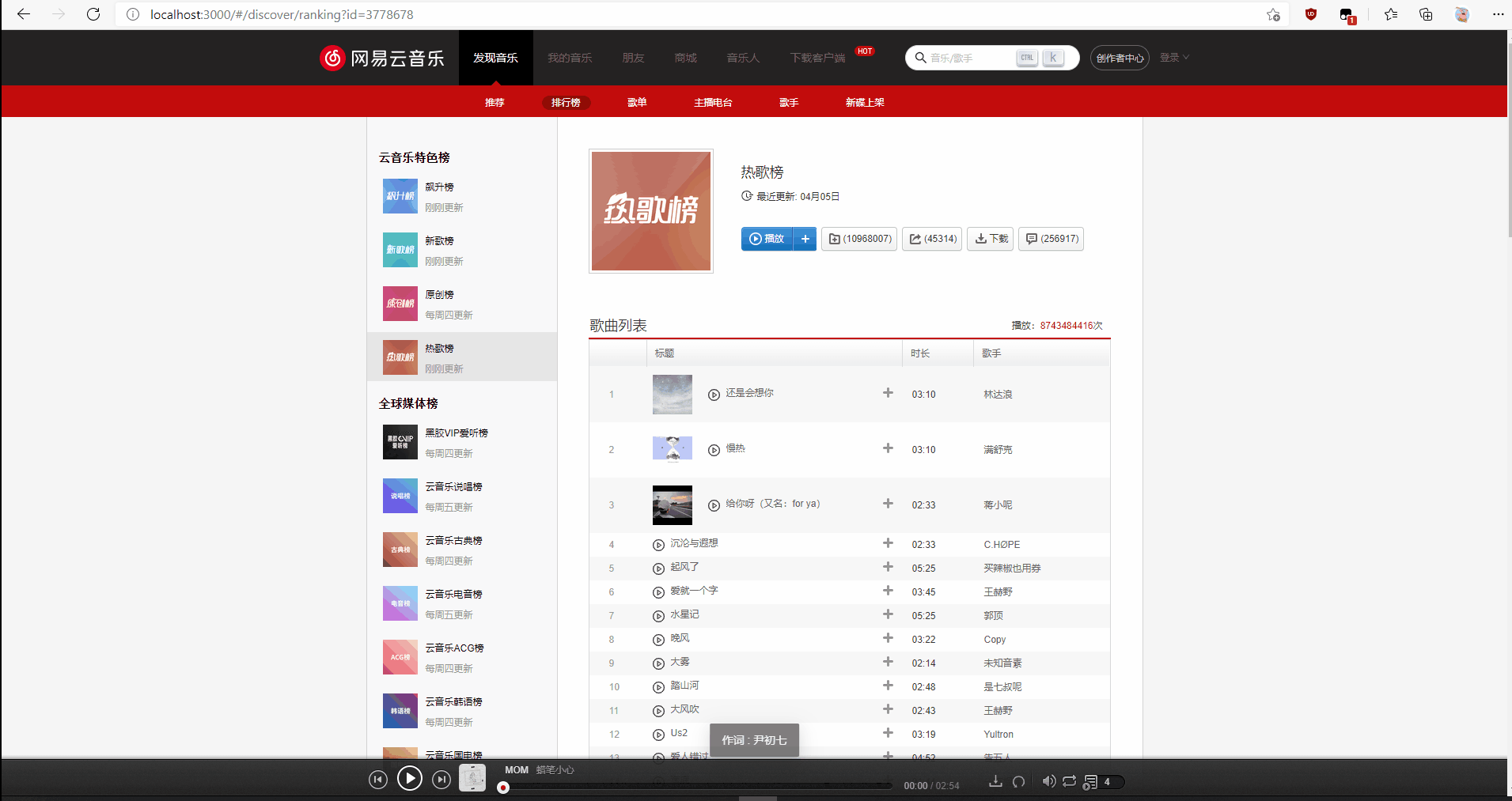The image size is (1512, 801).
Task: Play the whole 热歌榜 chart
Action: [x=767, y=239]
